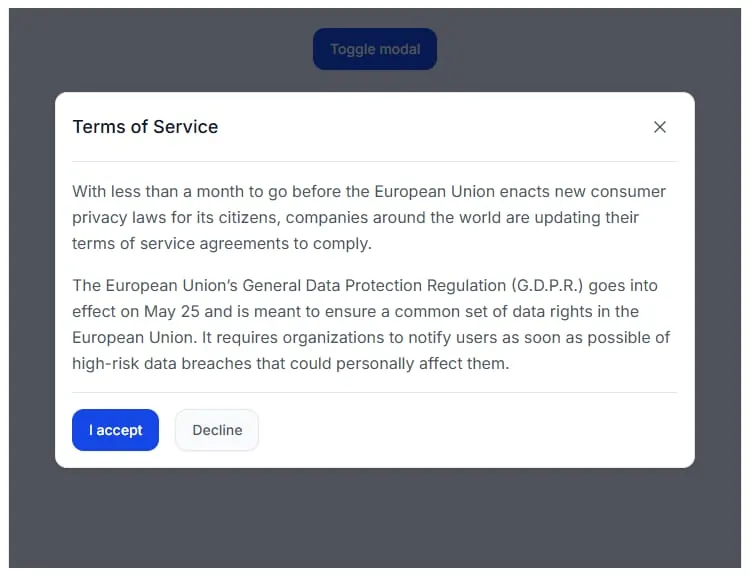Click the dark backdrop below the modal
The width and height of the screenshot is (750, 576).
click(375, 520)
